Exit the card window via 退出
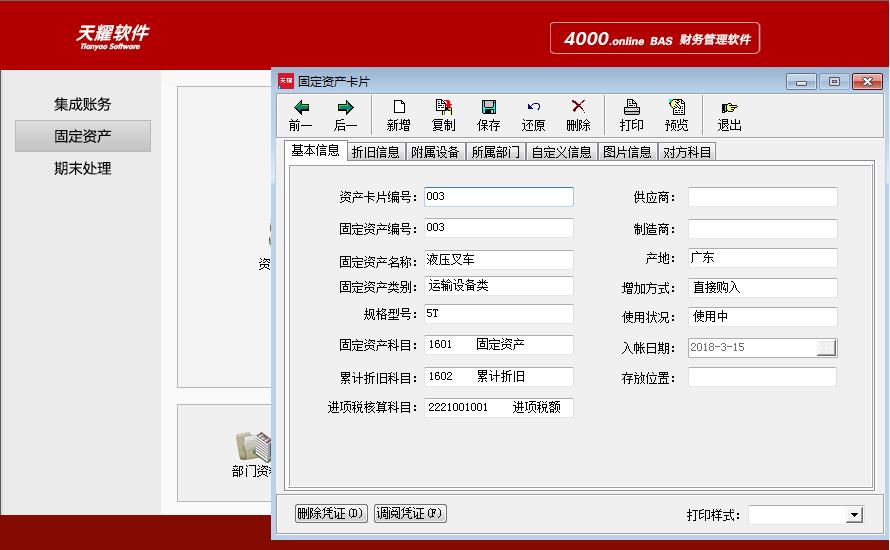Image resolution: width=890 pixels, height=550 pixels. tap(729, 115)
